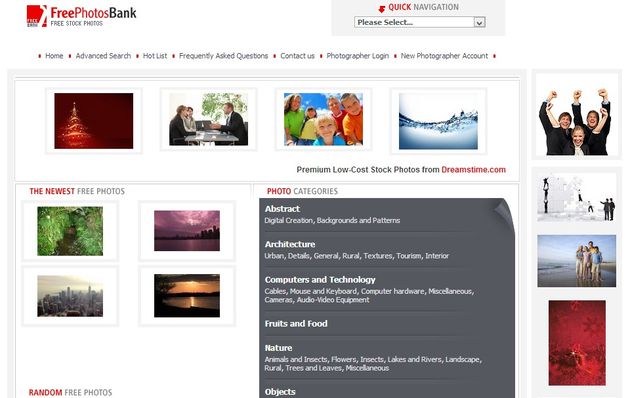Open the Objects category

[280, 392]
